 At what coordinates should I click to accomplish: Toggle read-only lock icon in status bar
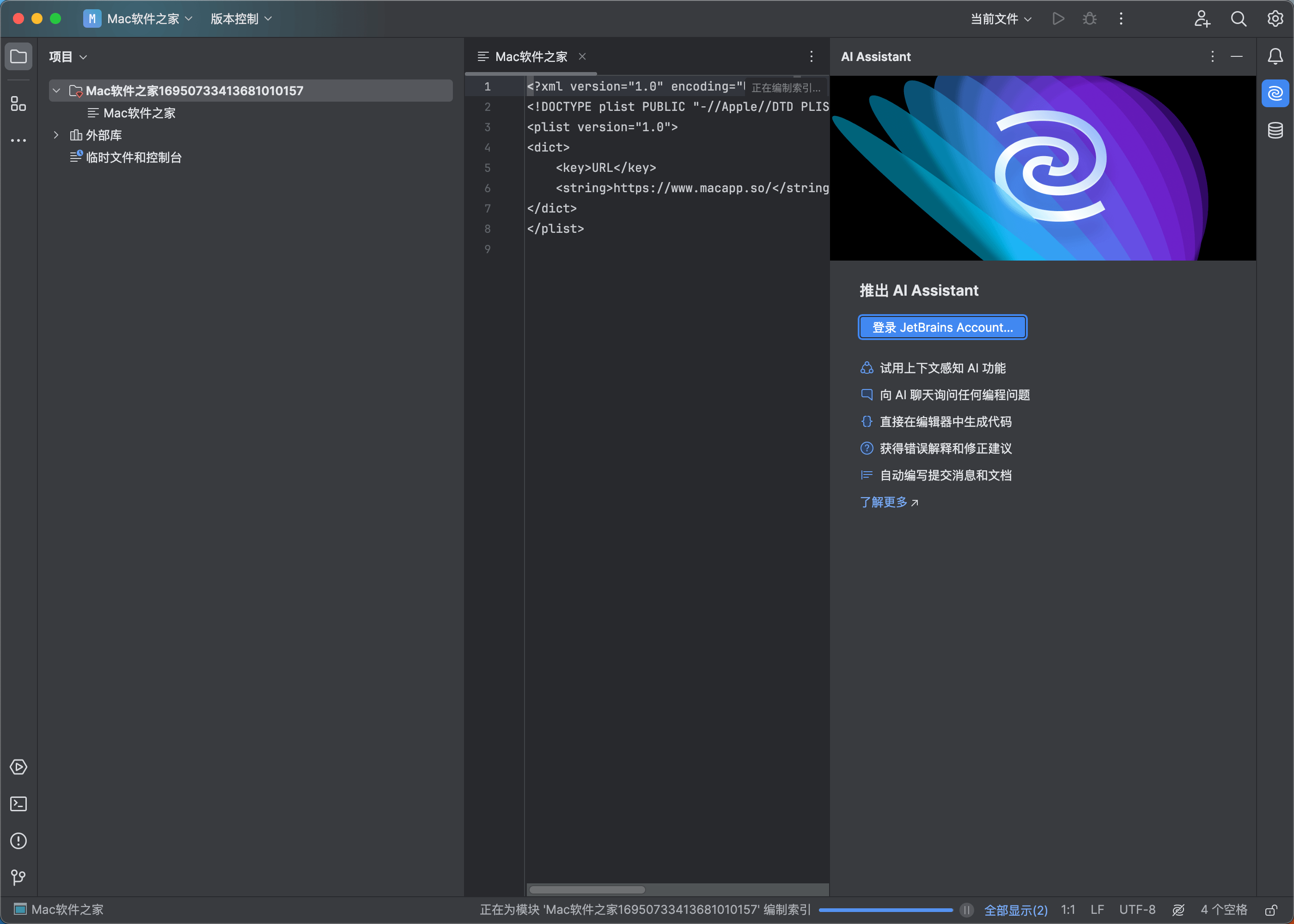(x=1271, y=910)
